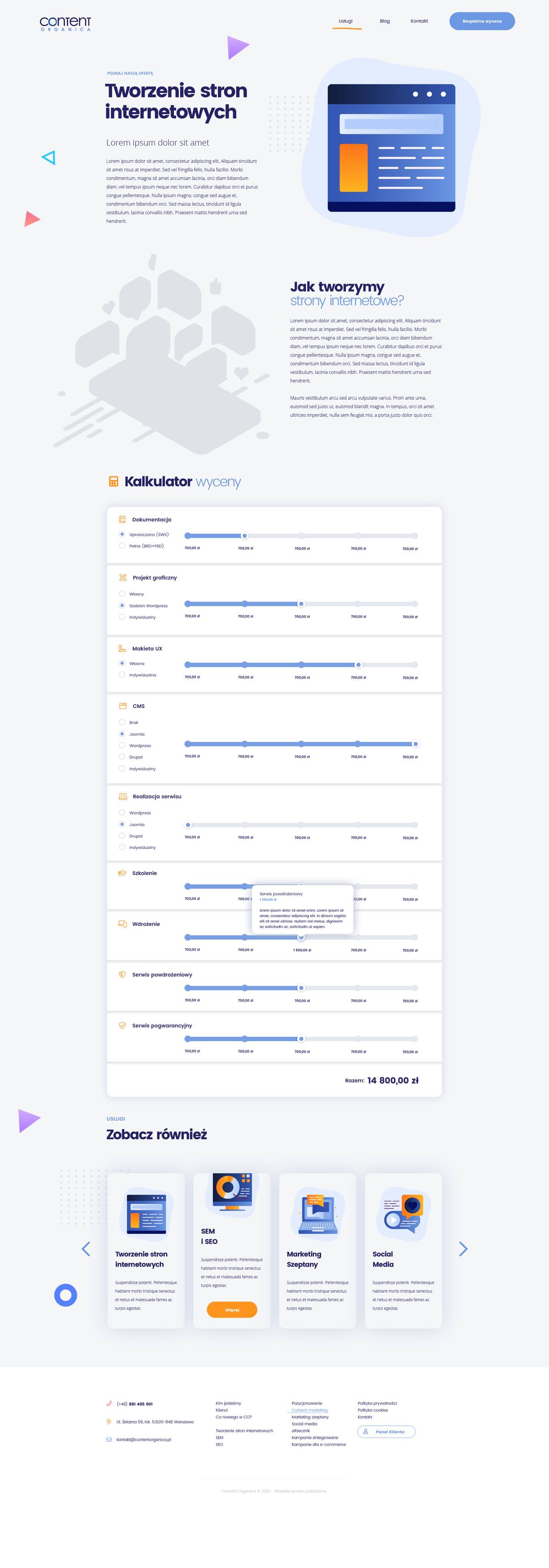The height and width of the screenshot is (1568, 549).
Task: Select Indywidualny under Projekt graficzny
Action: (122, 616)
